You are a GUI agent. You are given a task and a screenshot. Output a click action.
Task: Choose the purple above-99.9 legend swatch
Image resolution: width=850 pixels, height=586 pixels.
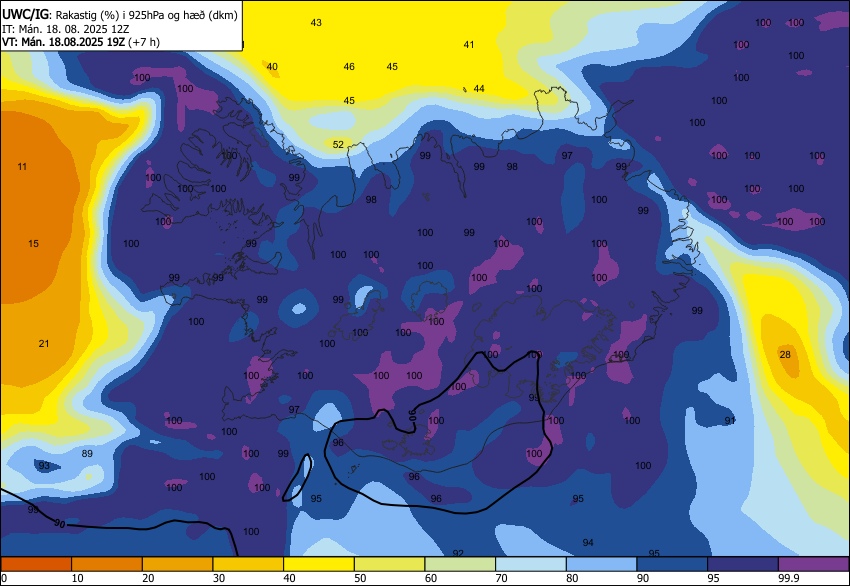pyautogui.click(x=814, y=564)
